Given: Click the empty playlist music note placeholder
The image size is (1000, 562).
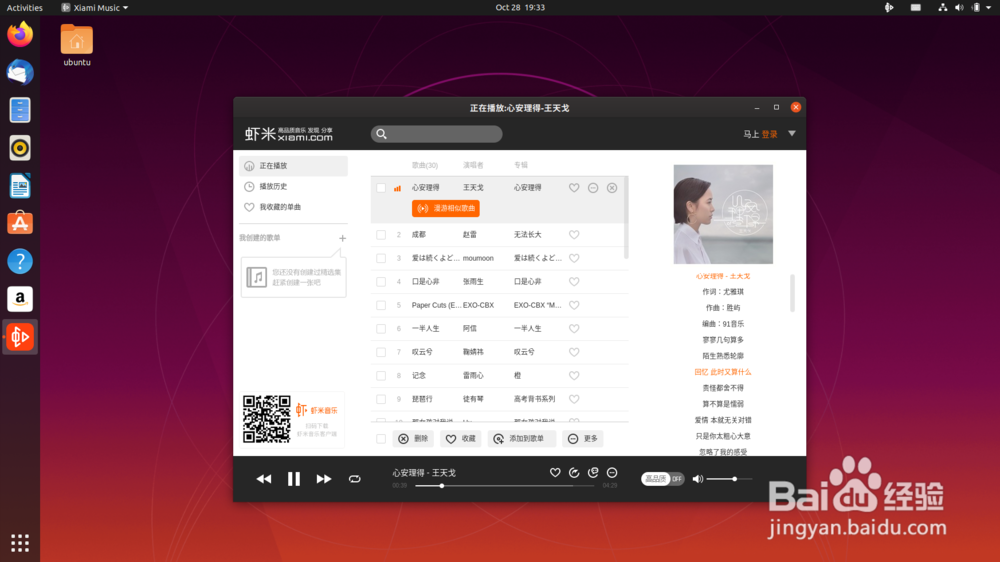Looking at the screenshot, I should pos(256,277).
